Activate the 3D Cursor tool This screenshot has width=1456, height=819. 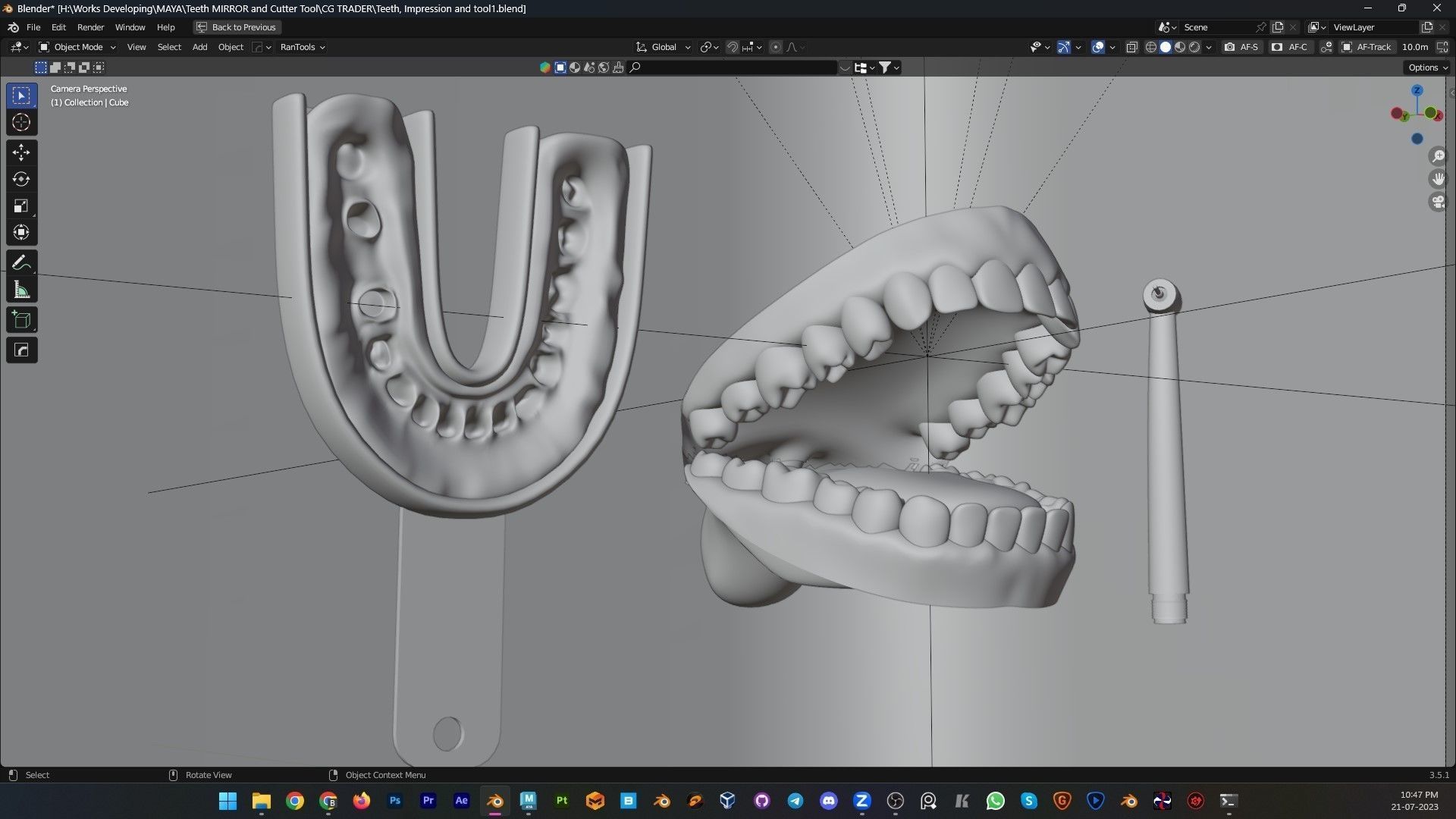(x=21, y=122)
